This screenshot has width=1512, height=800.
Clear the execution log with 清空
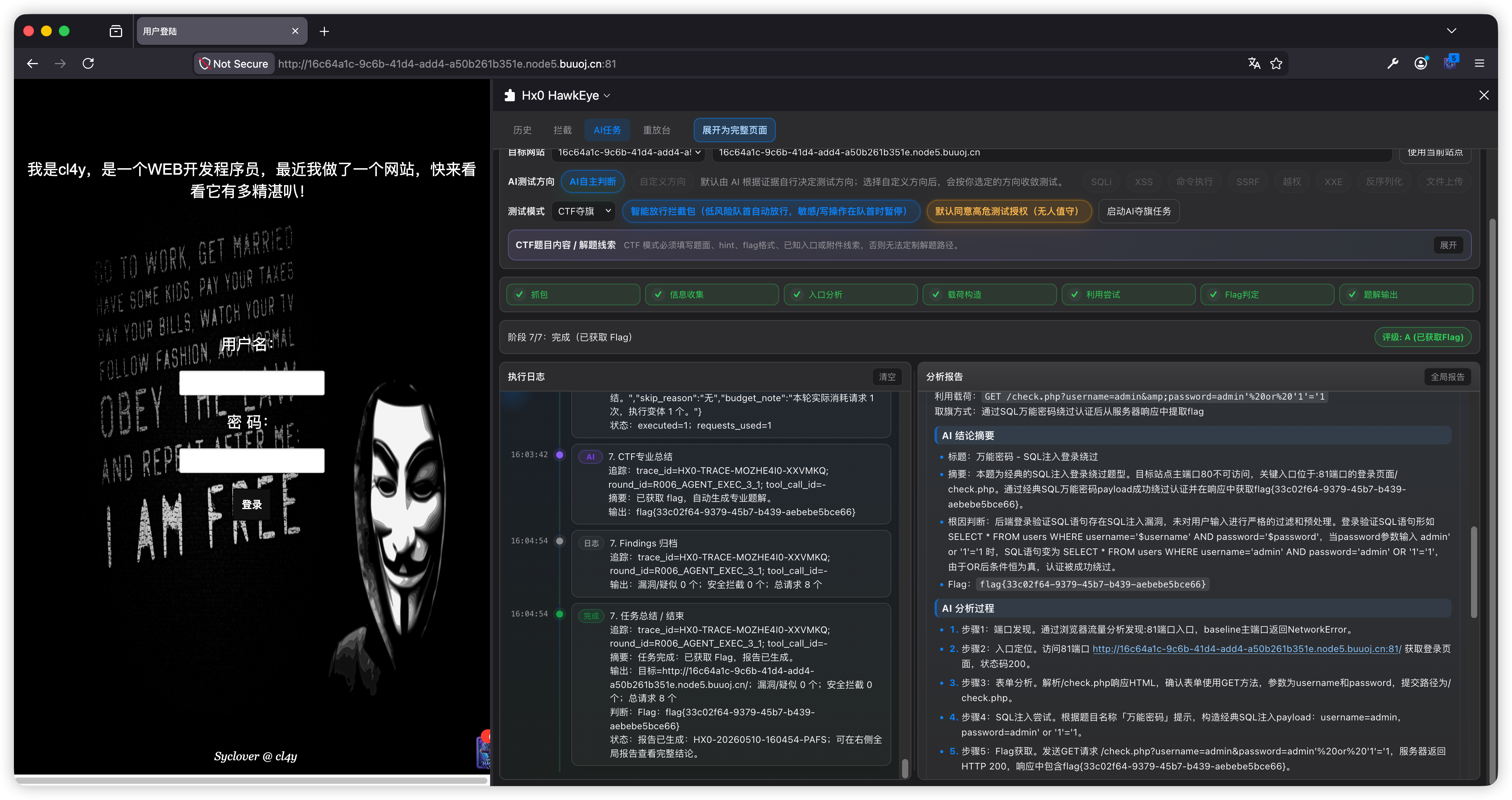pyautogui.click(x=886, y=377)
